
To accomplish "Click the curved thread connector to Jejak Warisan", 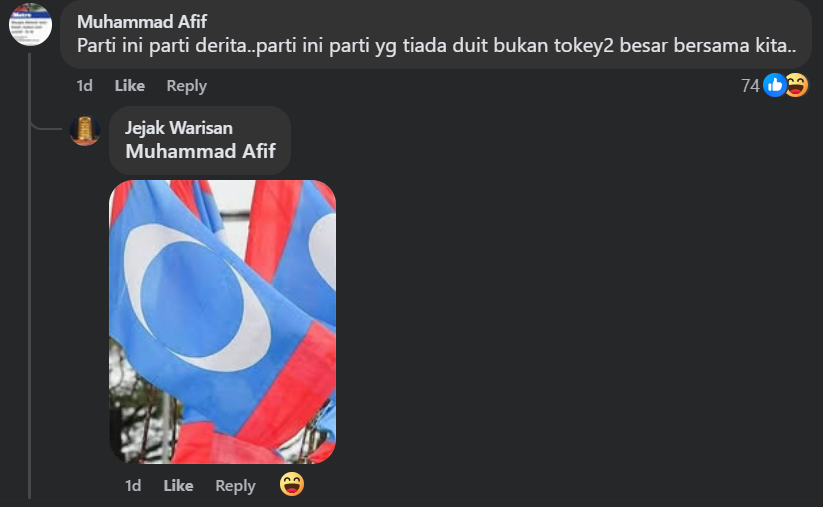I will 46,125.
